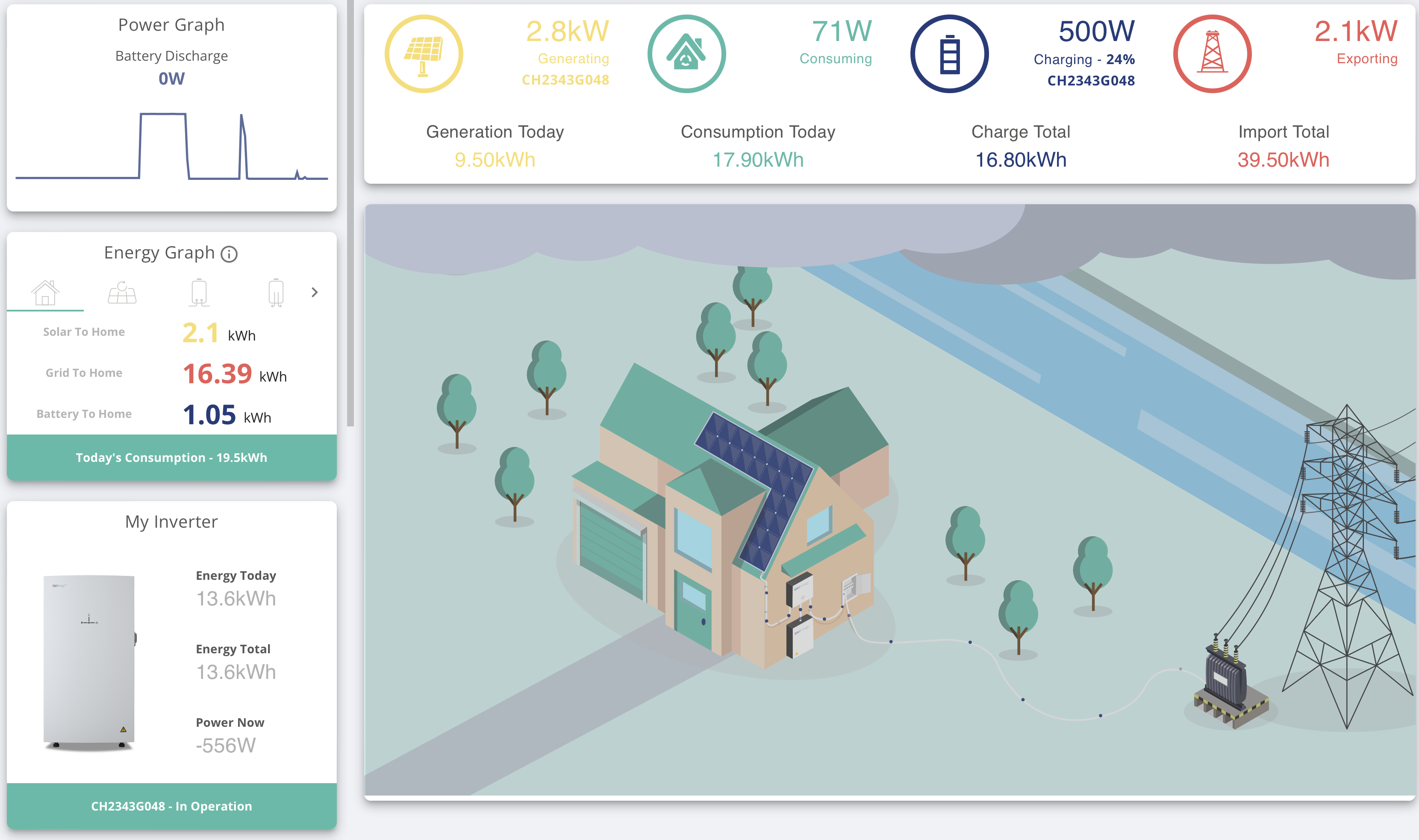Click the CH2343G048 serial under Generating

click(x=565, y=80)
